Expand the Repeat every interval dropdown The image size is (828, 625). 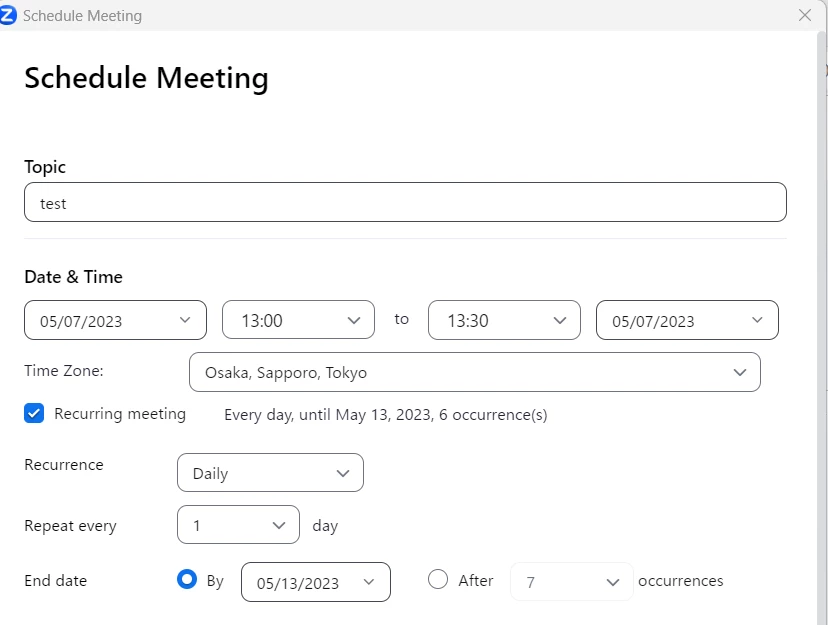click(x=238, y=525)
